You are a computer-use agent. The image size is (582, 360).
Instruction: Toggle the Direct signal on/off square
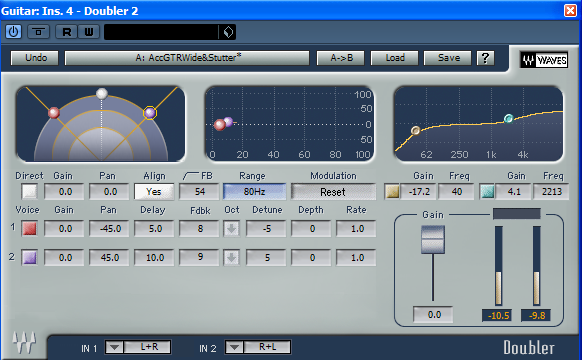click(x=29, y=192)
